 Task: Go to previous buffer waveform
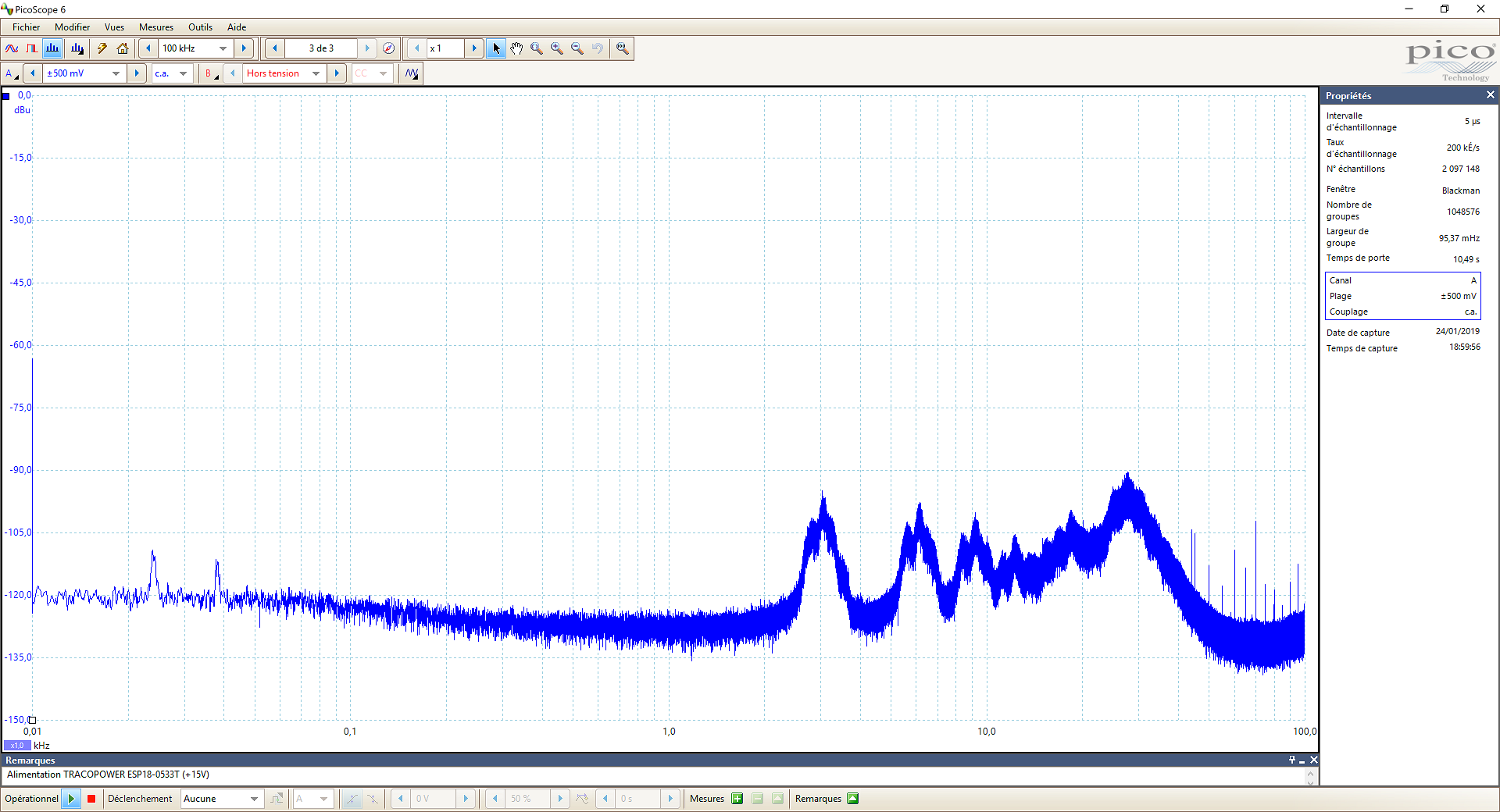click(275, 48)
